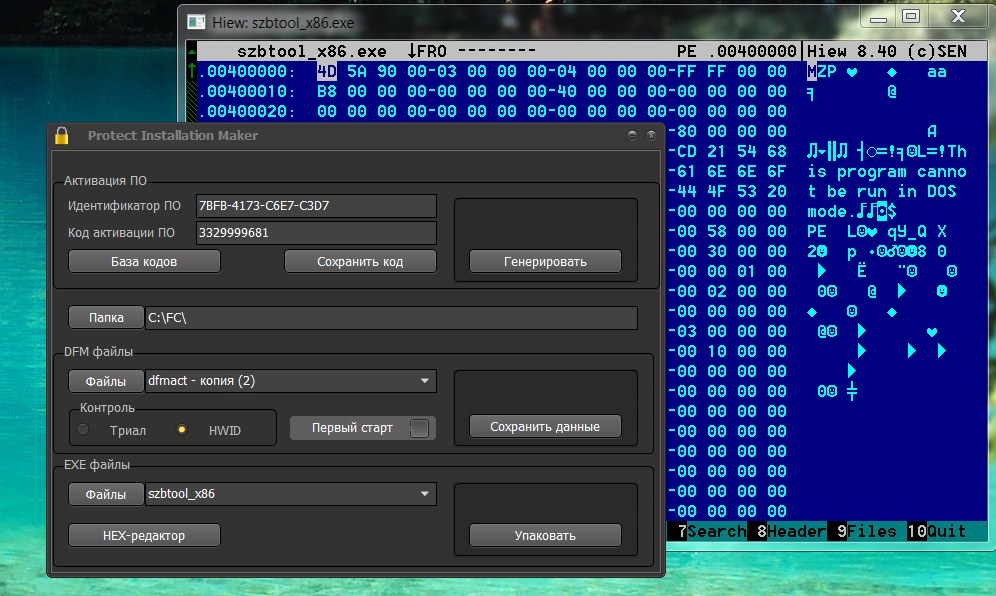Click address .00400010 in Hiew
996x596 pixels.
tap(246, 91)
